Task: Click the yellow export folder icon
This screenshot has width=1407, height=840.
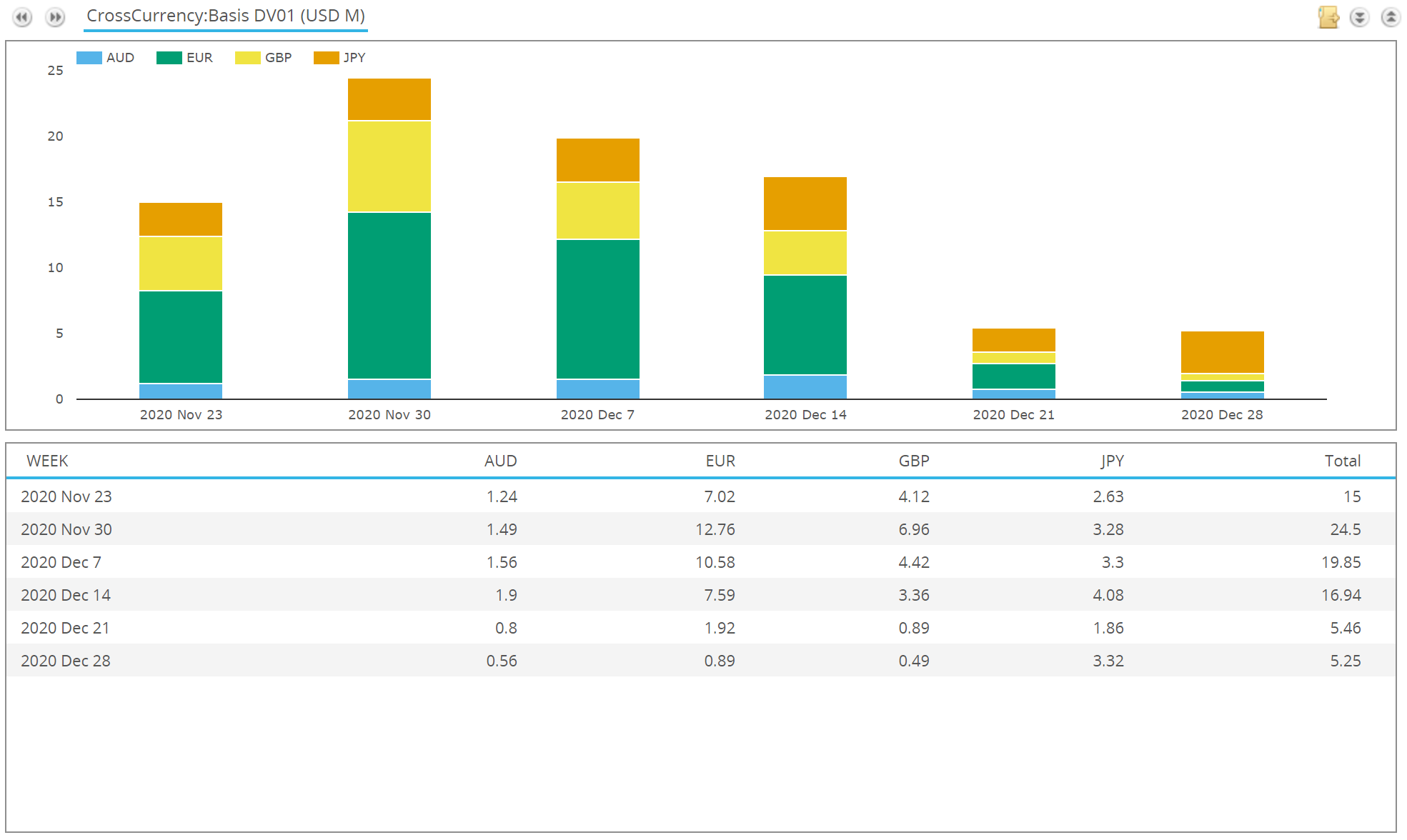Action: pos(1328,17)
